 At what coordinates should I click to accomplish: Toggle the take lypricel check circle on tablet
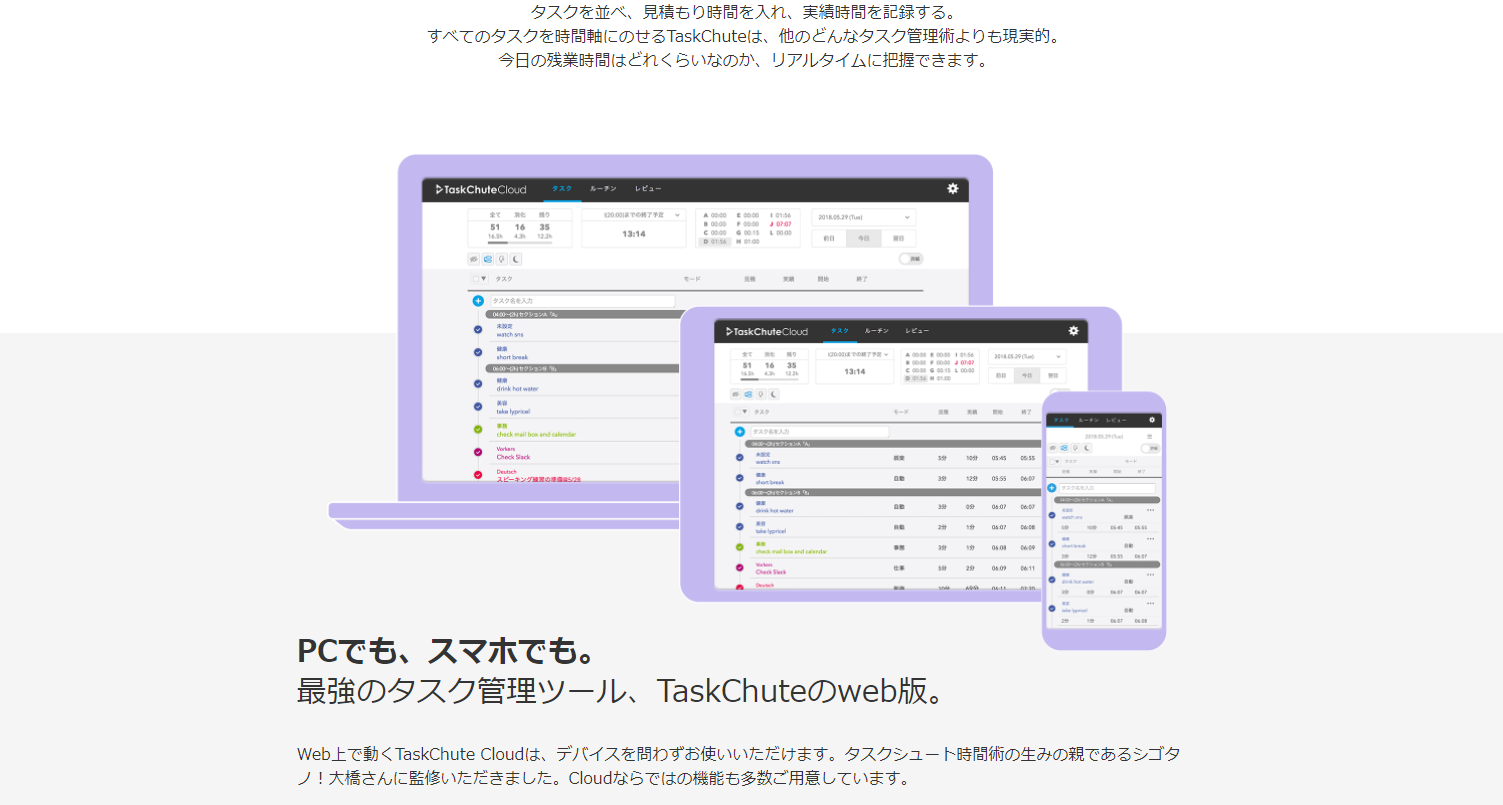740,526
